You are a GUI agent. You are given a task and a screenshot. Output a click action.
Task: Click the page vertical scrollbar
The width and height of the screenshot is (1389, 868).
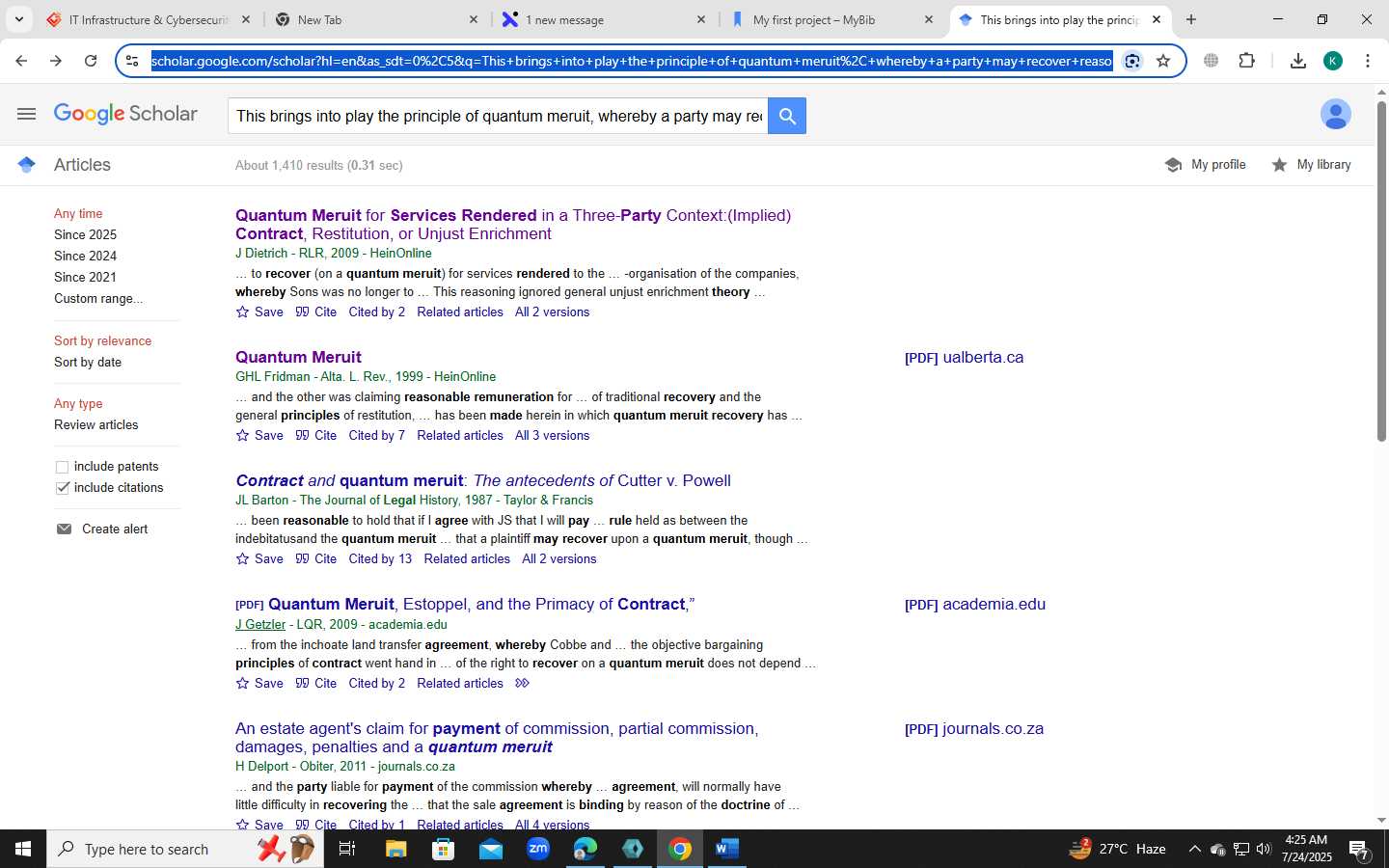(1381, 273)
